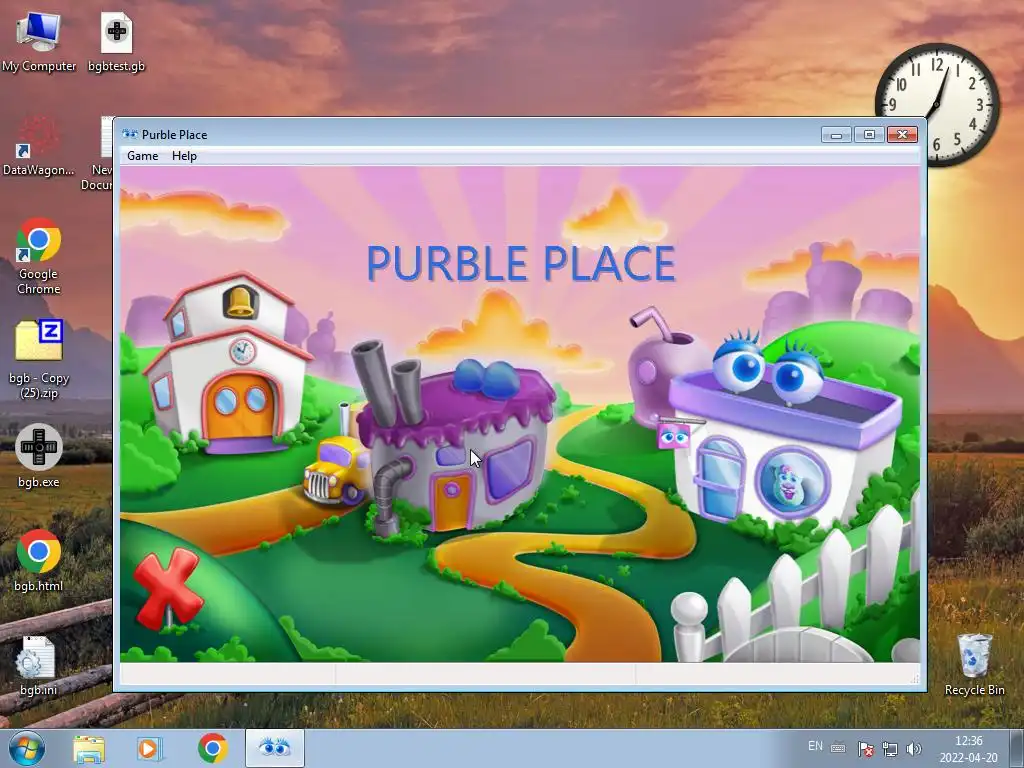Select the Purble Place taskbar button
This screenshot has height=768, width=1024.
(x=275, y=748)
